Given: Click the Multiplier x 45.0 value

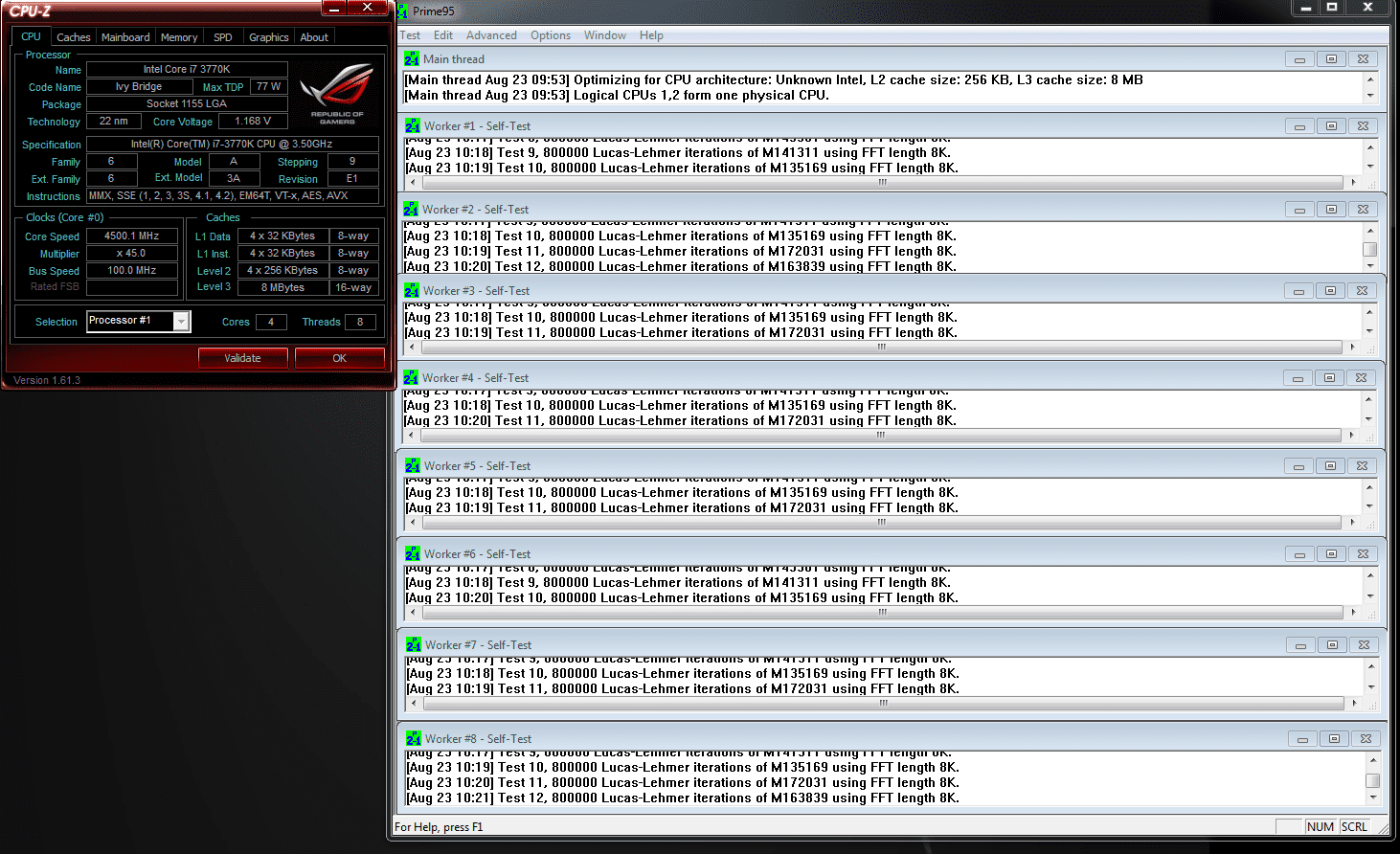Looking at the screenshot, I should [132, 254].
